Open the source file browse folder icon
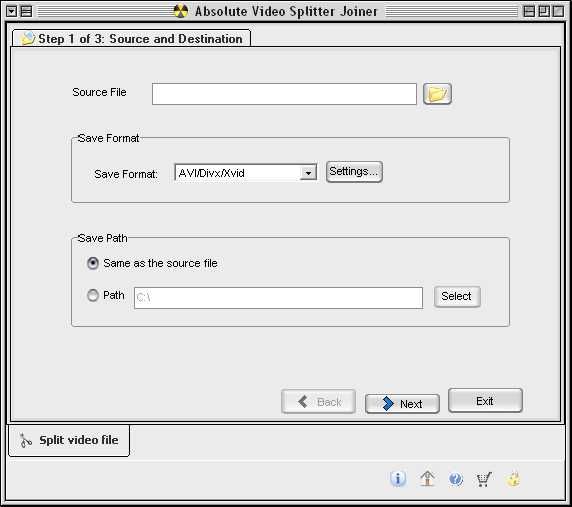This screenshot has height=507, width=572. 437,94
